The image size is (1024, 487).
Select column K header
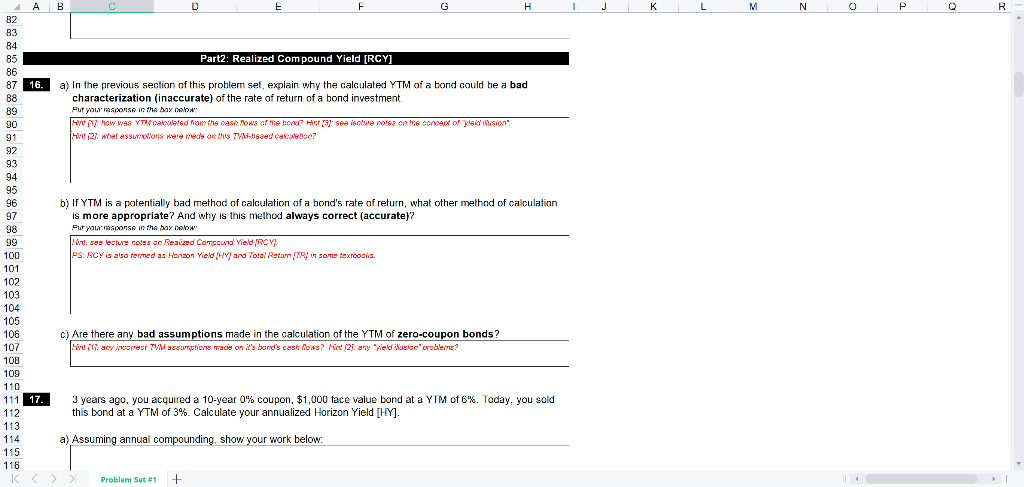[654, 7]
